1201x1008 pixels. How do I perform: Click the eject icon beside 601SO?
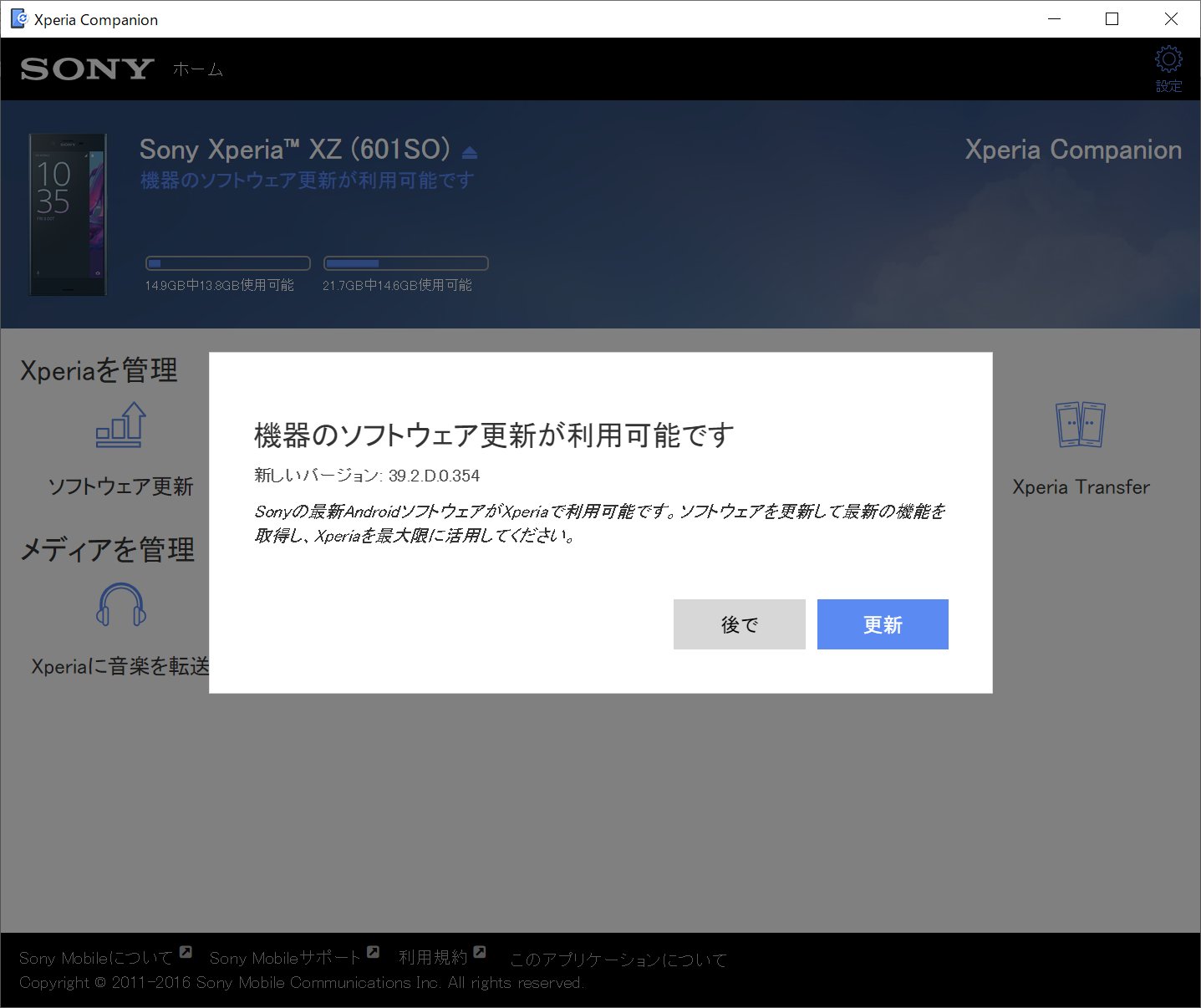[470, 152]
